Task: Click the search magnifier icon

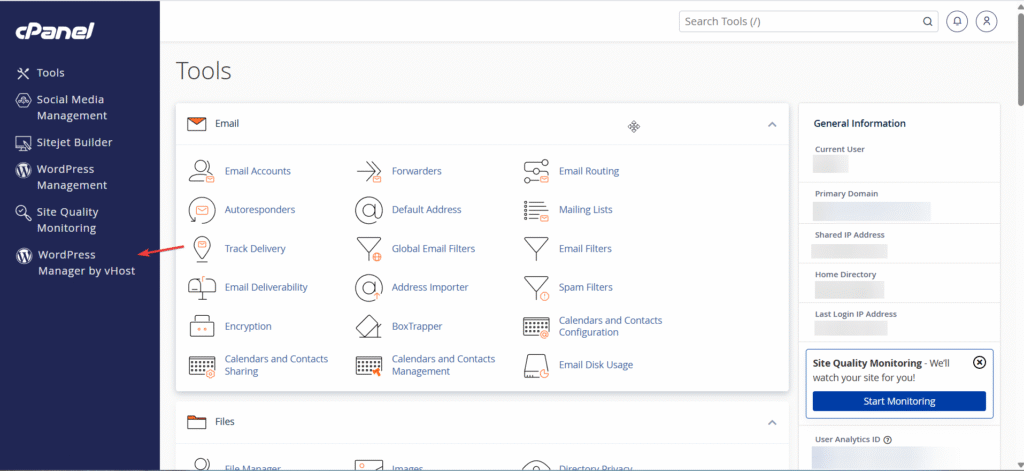Action: tap(927, 22)
